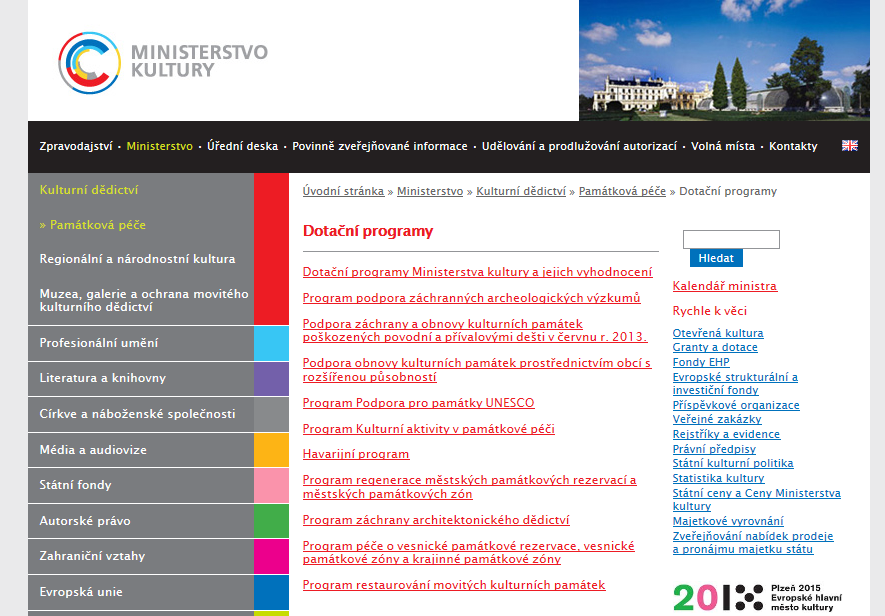Select Kulturní dědictví in the sidebar
The width and height of the screenshot is (885, 616).
(89, 190)
